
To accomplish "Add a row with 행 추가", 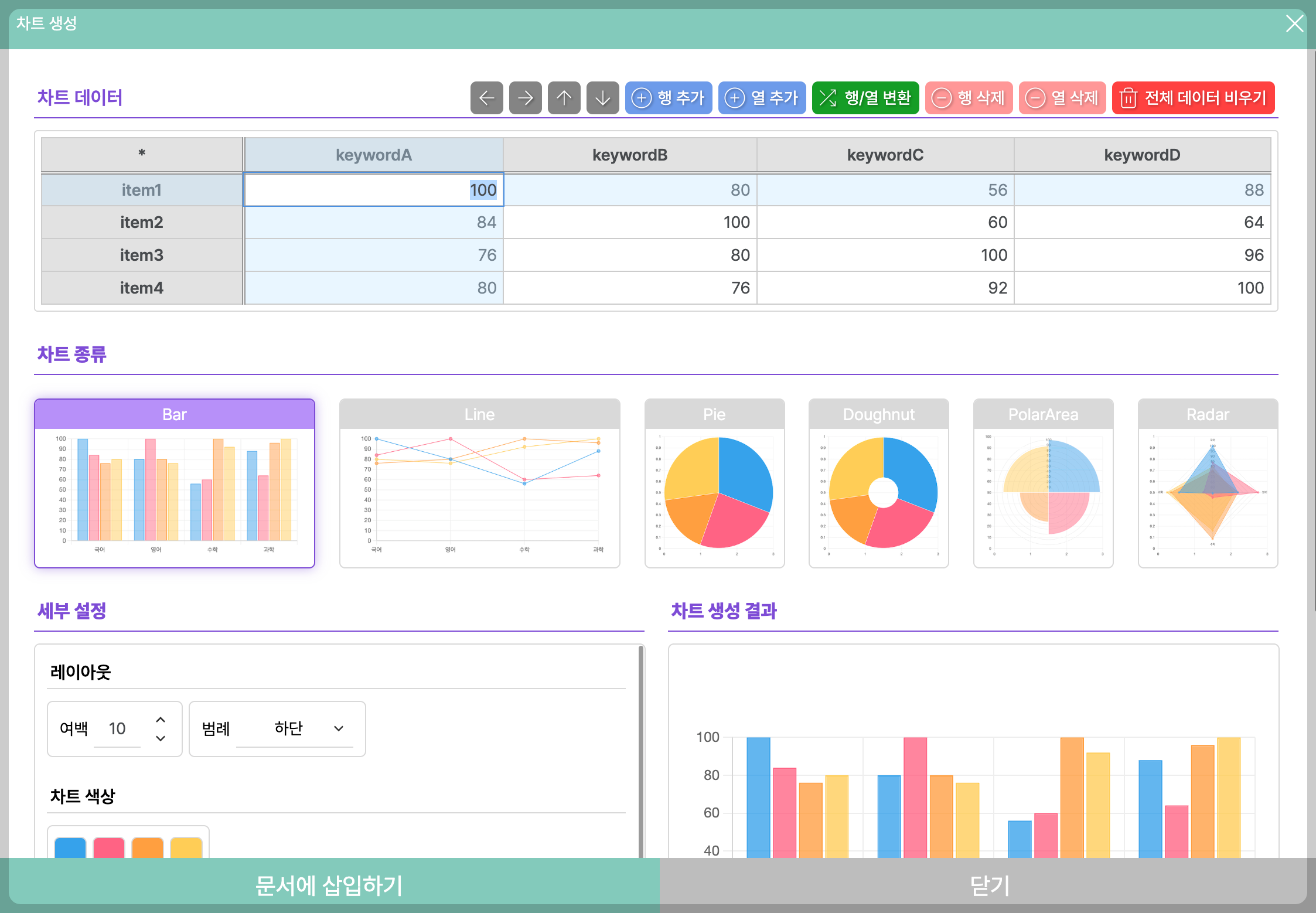I will (669, 98).
